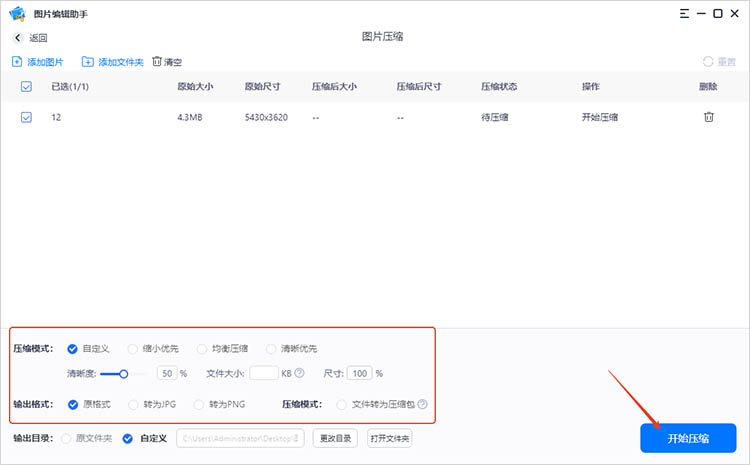Click the 4.3MB size cell
The image size is (750, 465).
coord(190,117)
